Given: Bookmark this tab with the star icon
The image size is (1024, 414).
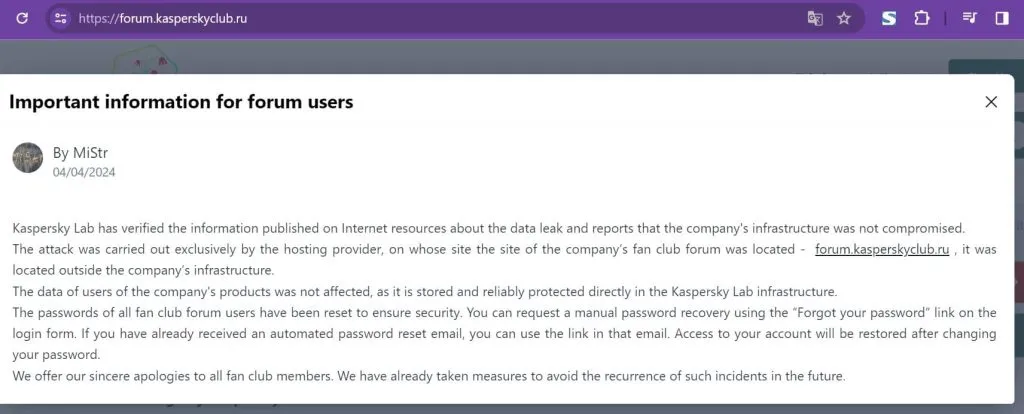Looking at the screenshot, I should [x=844, y=18].
